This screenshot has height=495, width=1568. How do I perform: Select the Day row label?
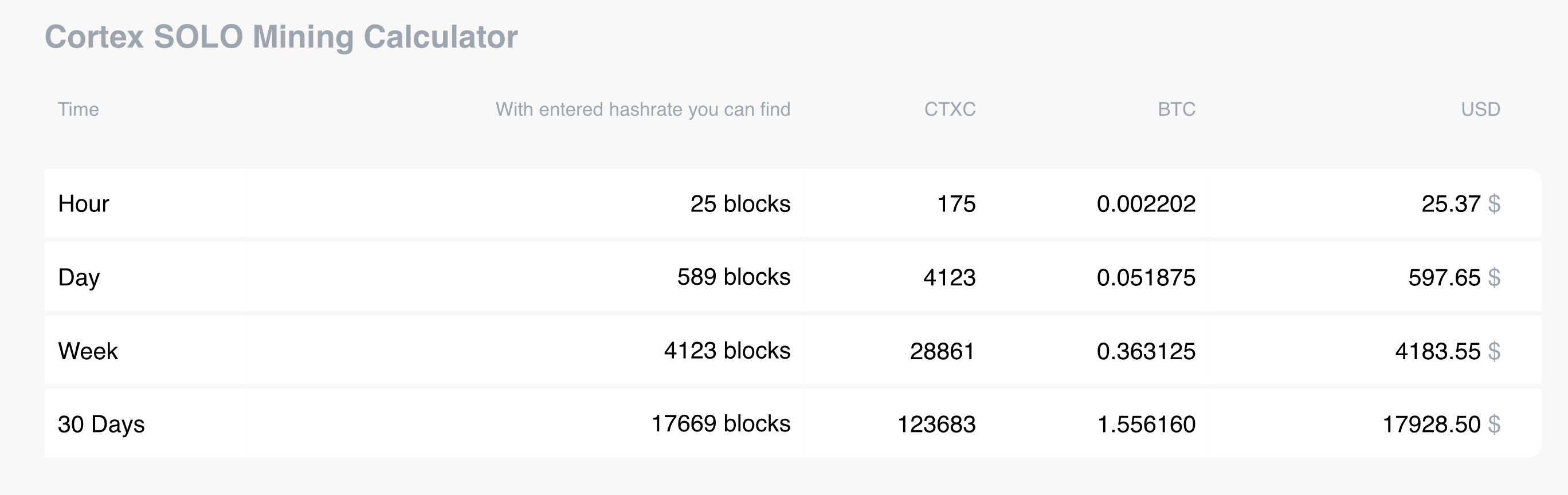79,278
